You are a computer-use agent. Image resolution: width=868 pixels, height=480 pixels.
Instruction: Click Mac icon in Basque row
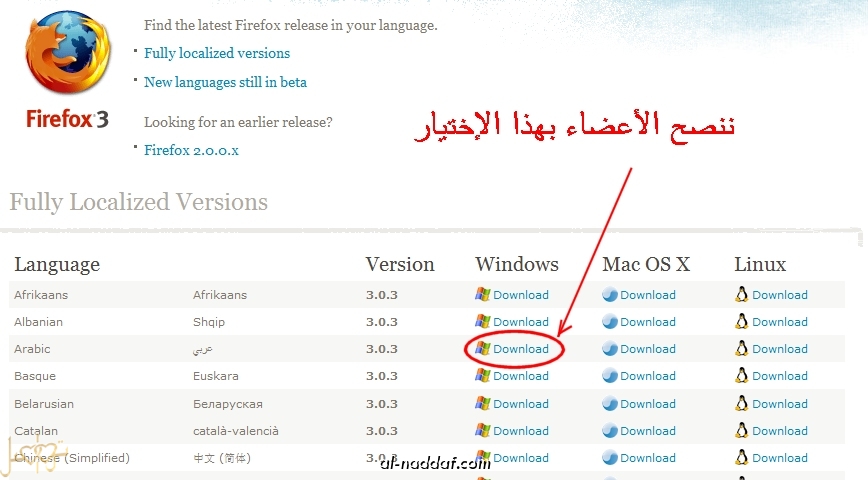[x=609, y=376]
